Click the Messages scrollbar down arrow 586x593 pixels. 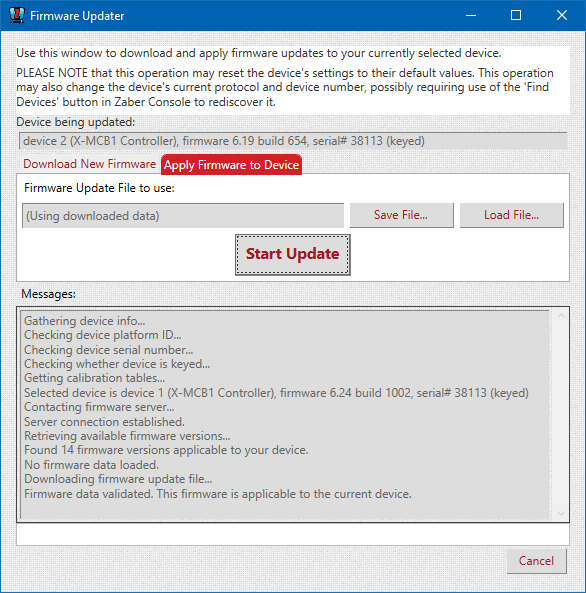[x=561, y=513]
